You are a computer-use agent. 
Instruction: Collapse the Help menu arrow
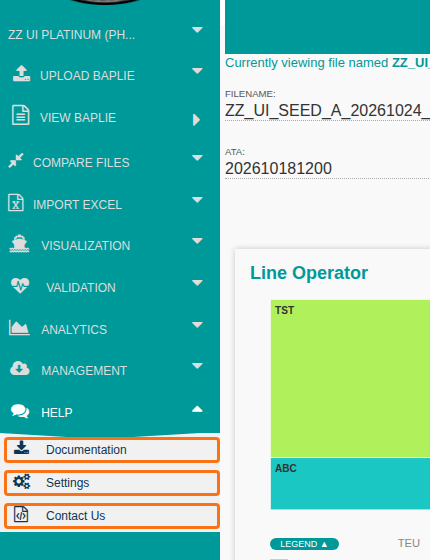tap(197, 409)
